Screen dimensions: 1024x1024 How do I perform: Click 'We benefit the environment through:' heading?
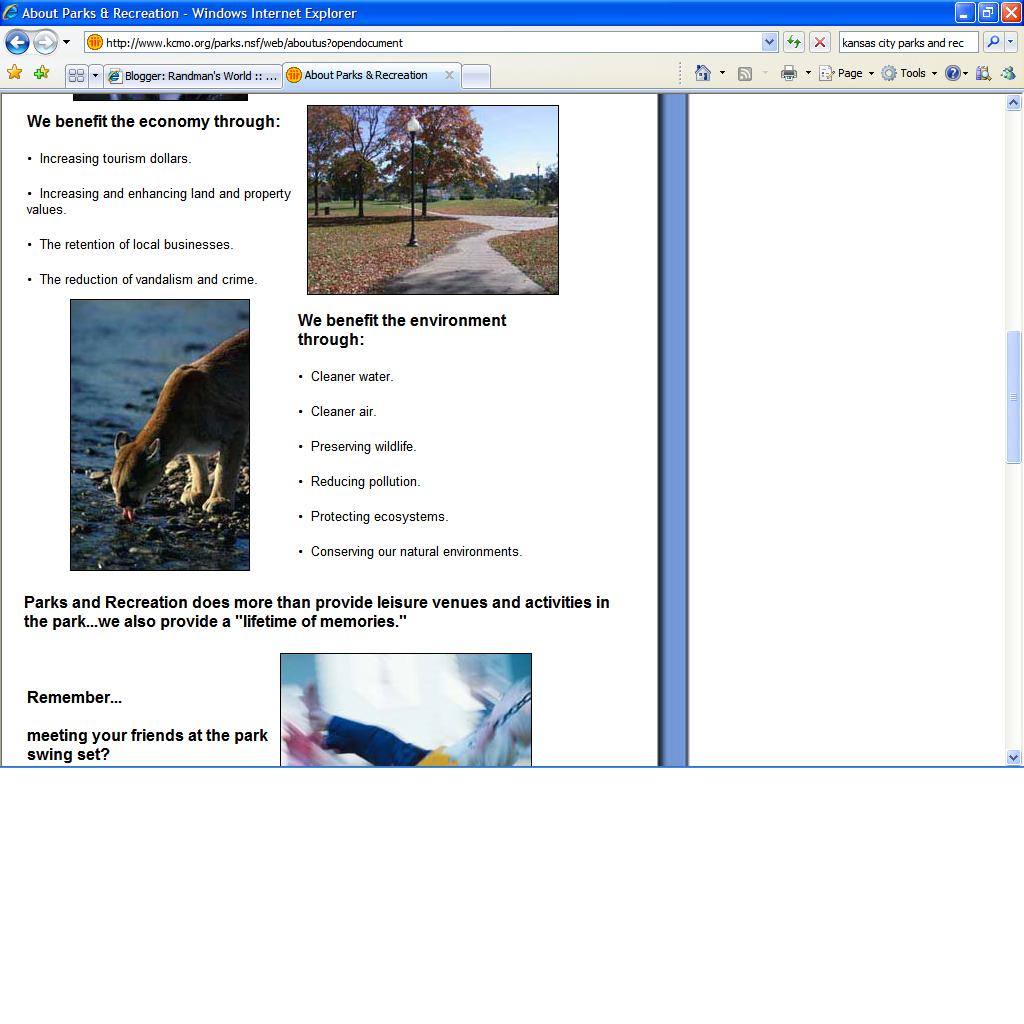pos(402,330)
